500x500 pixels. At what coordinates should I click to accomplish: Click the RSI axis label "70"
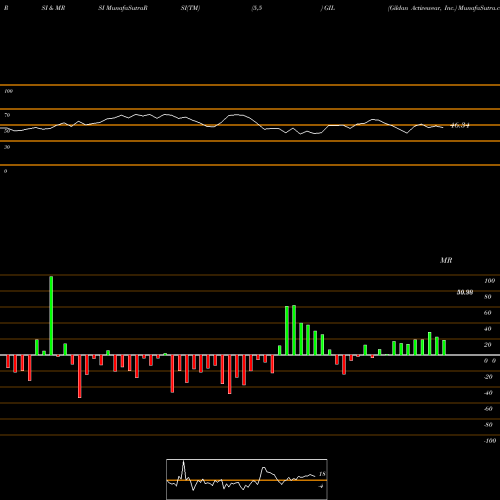(7, 115)
